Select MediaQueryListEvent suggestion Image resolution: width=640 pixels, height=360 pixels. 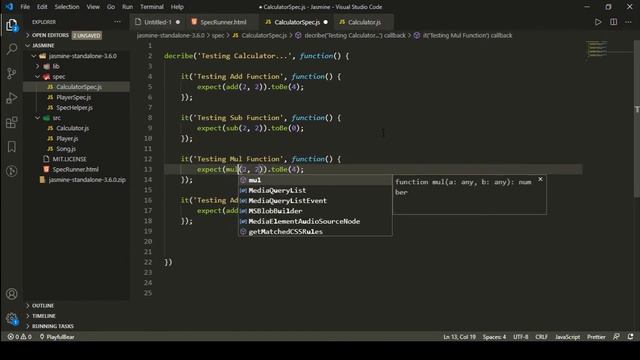315,201
